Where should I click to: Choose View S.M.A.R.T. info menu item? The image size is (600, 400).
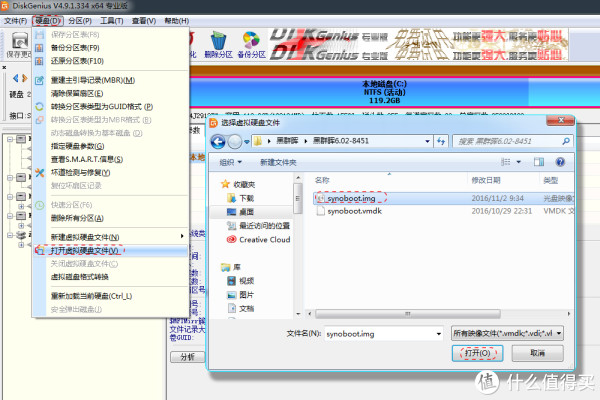click(x=111, y=159)
